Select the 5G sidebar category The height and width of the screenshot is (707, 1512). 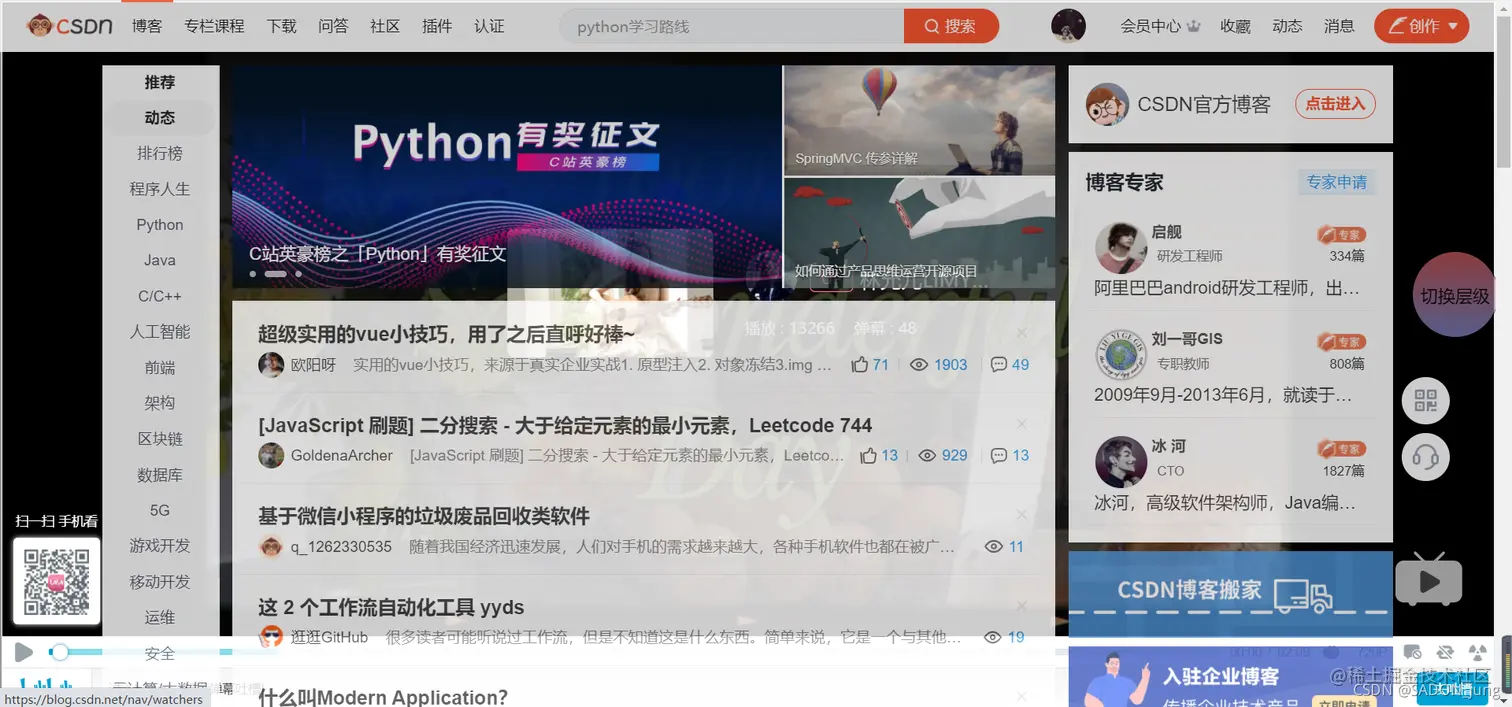coord(160,510)
